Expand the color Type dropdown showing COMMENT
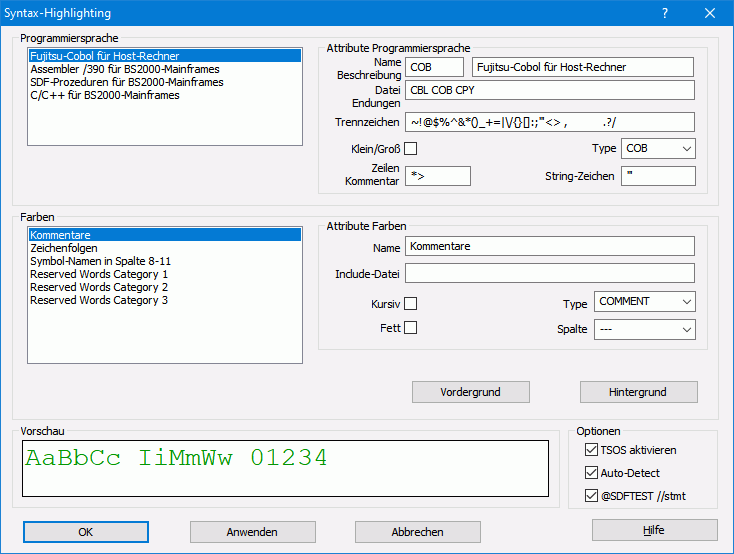 [x=645, y=302]
